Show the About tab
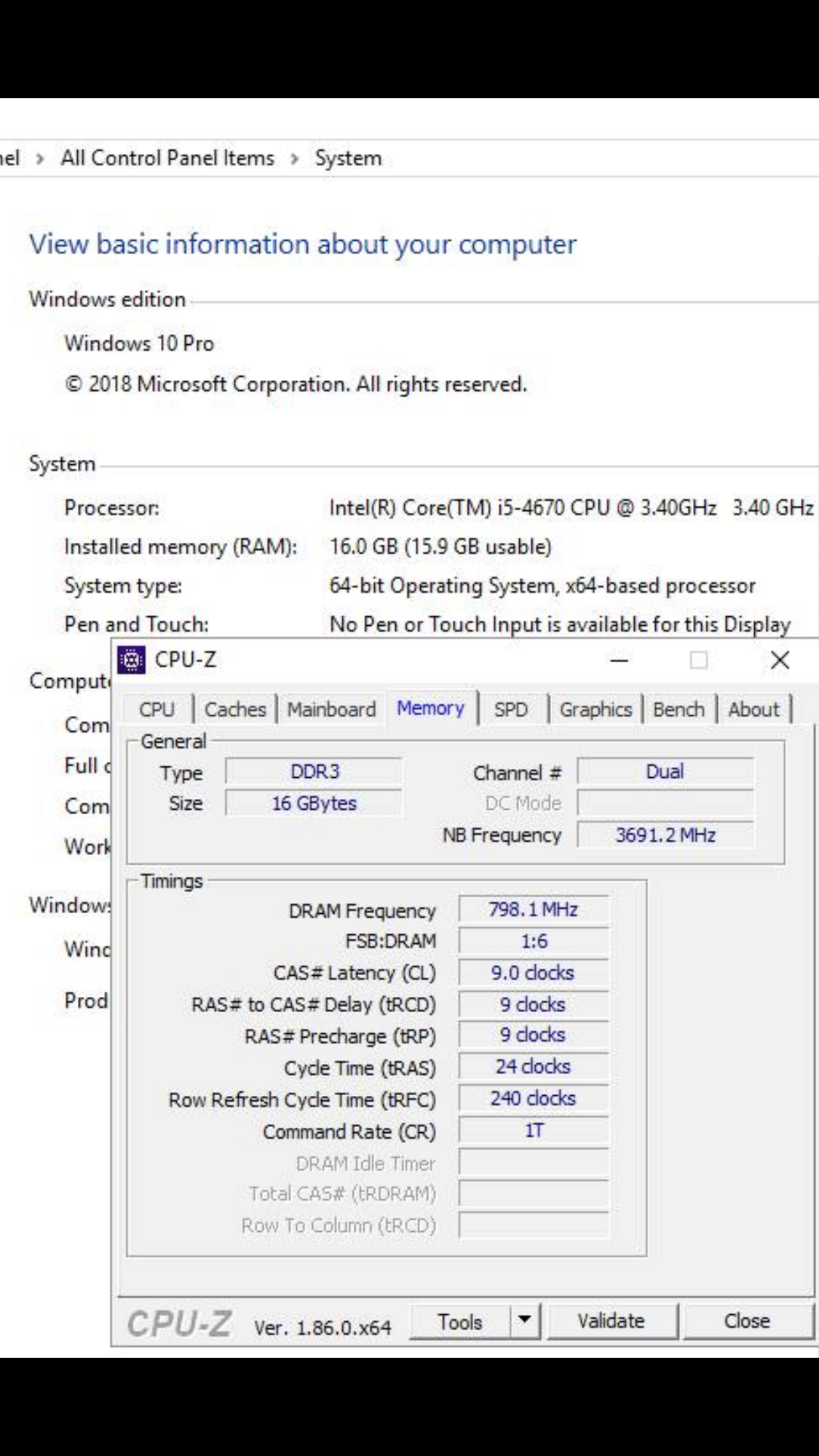Screen dimensions: 819x1456 pyautogui.click(x=753, y=709)
